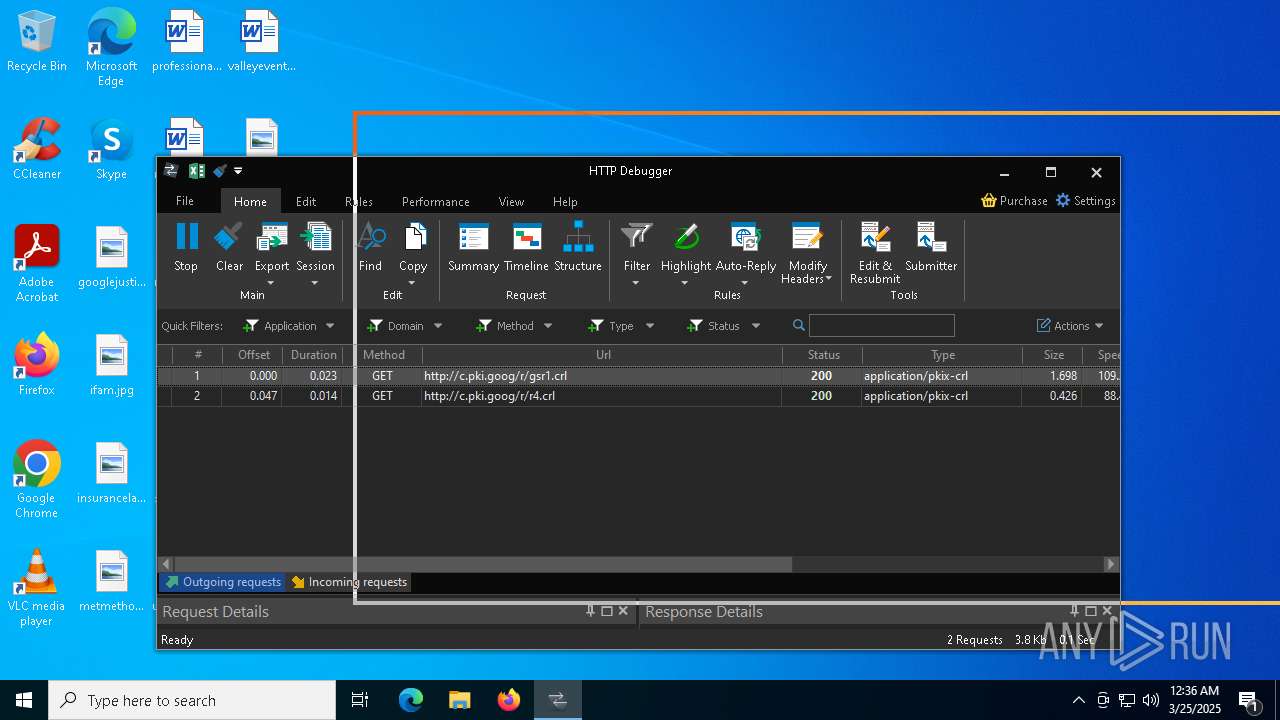Open the Session tool

tap(316, 236)
